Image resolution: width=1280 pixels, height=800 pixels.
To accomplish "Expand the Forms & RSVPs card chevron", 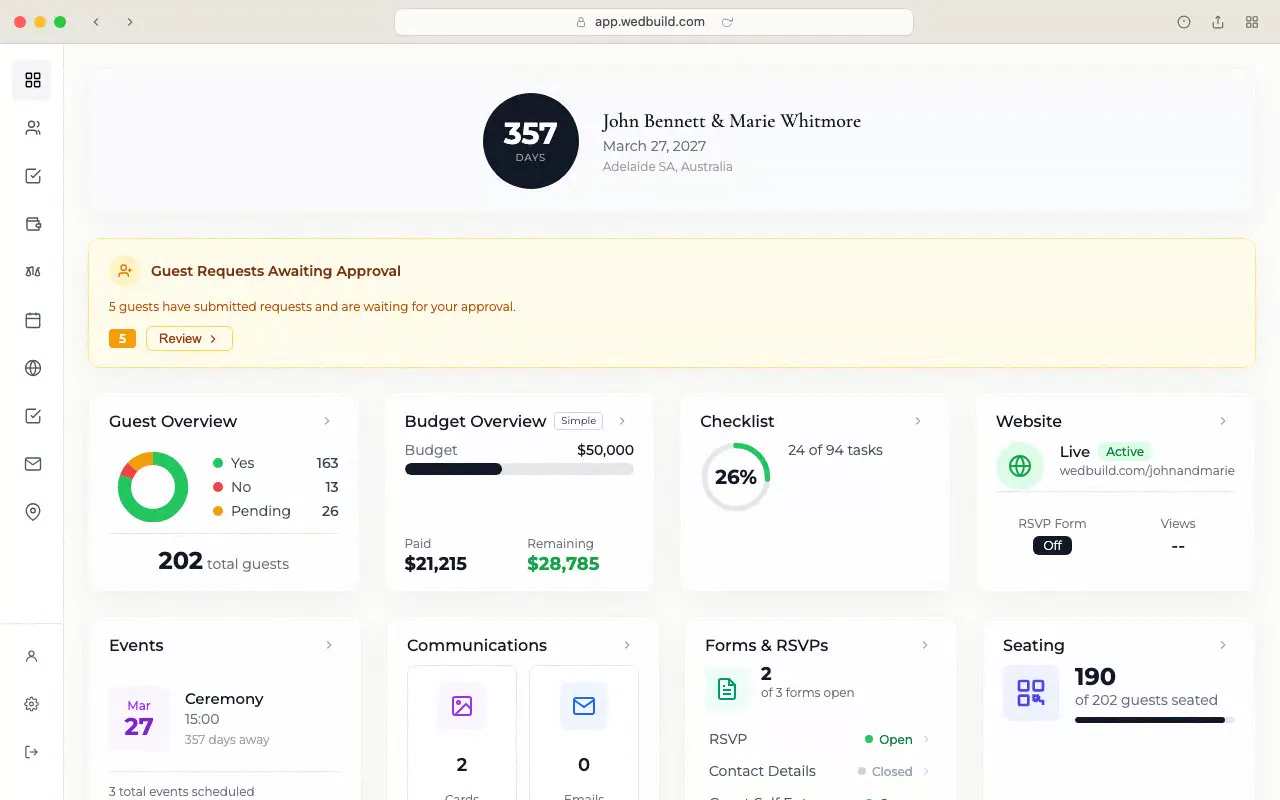I will (x=925, y=645).
